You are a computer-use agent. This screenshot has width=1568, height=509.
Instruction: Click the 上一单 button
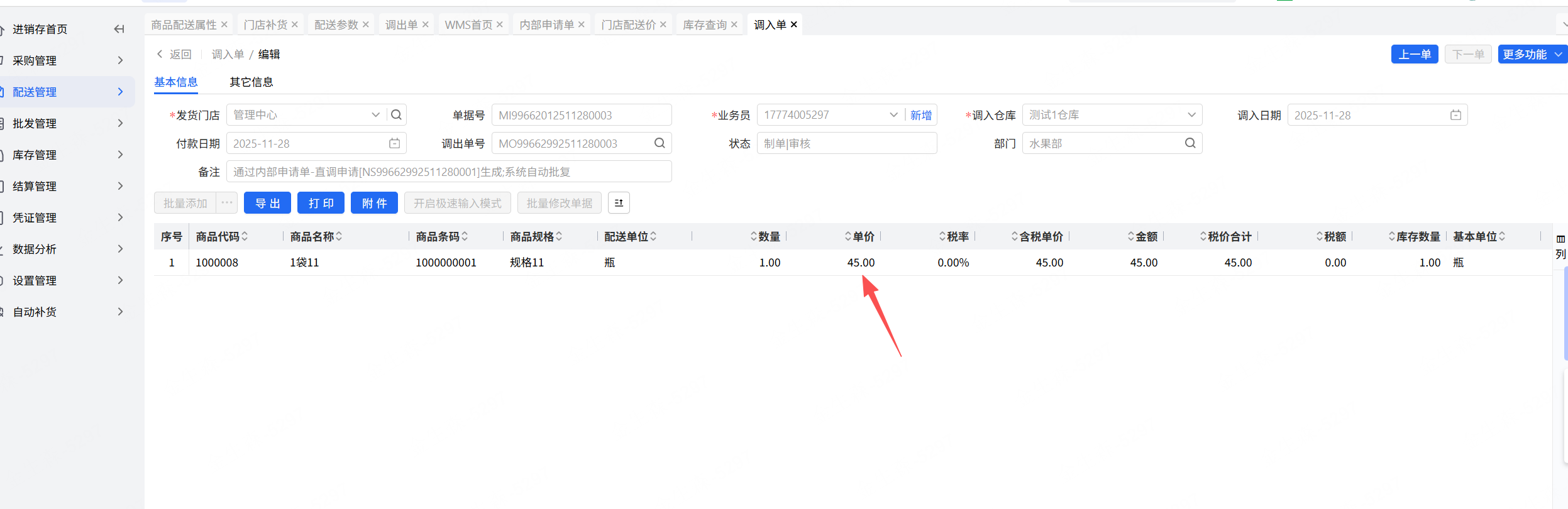(x=1415, y=54)
